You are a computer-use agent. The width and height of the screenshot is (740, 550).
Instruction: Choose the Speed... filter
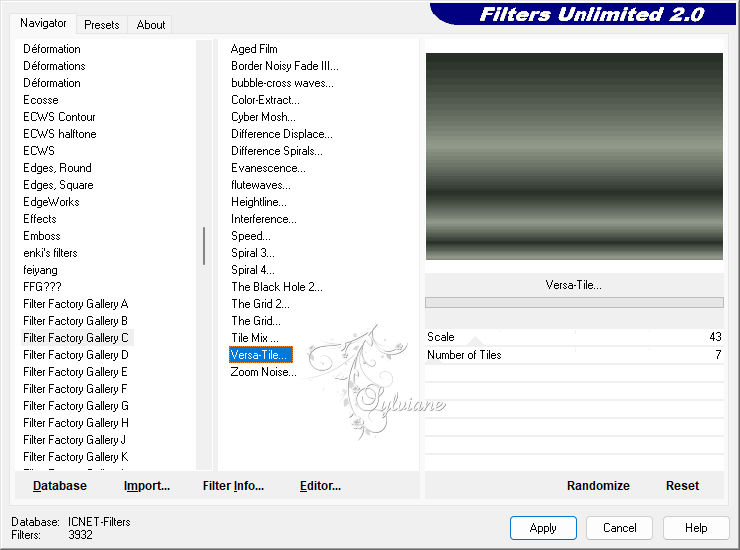click(x=251, y=236)
